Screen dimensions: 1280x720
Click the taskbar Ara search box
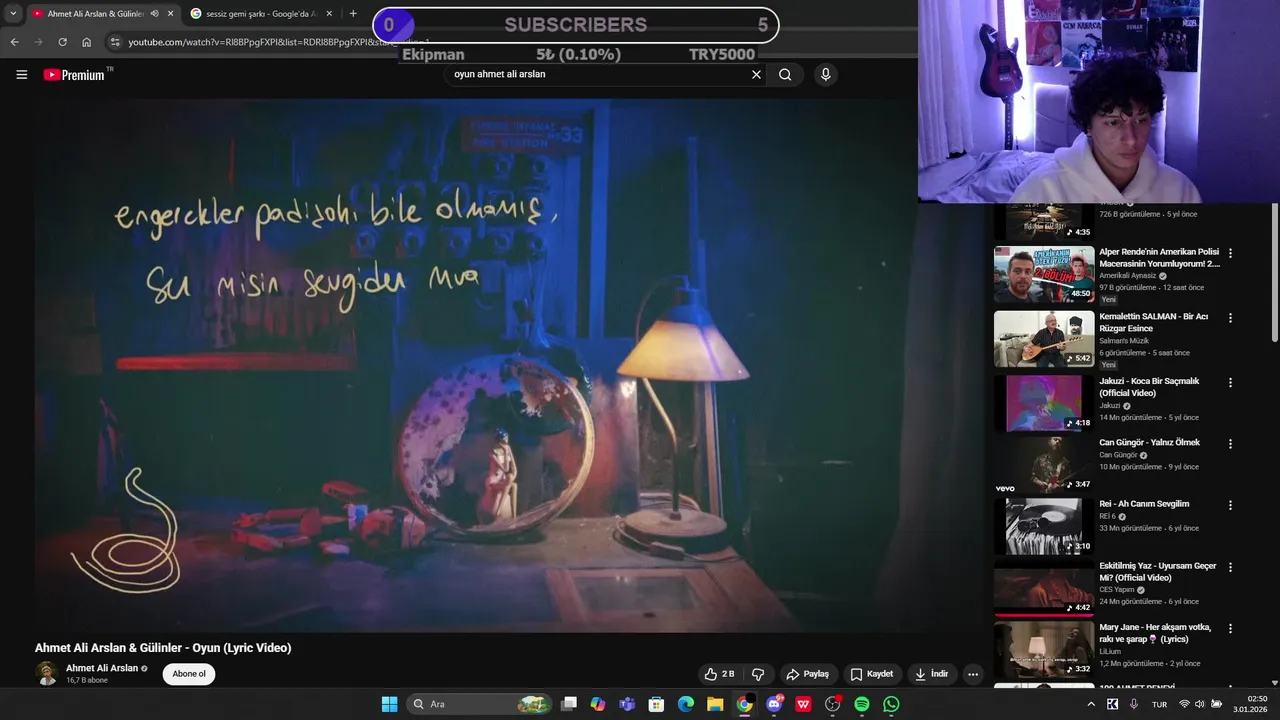click(x=480, y=704)
